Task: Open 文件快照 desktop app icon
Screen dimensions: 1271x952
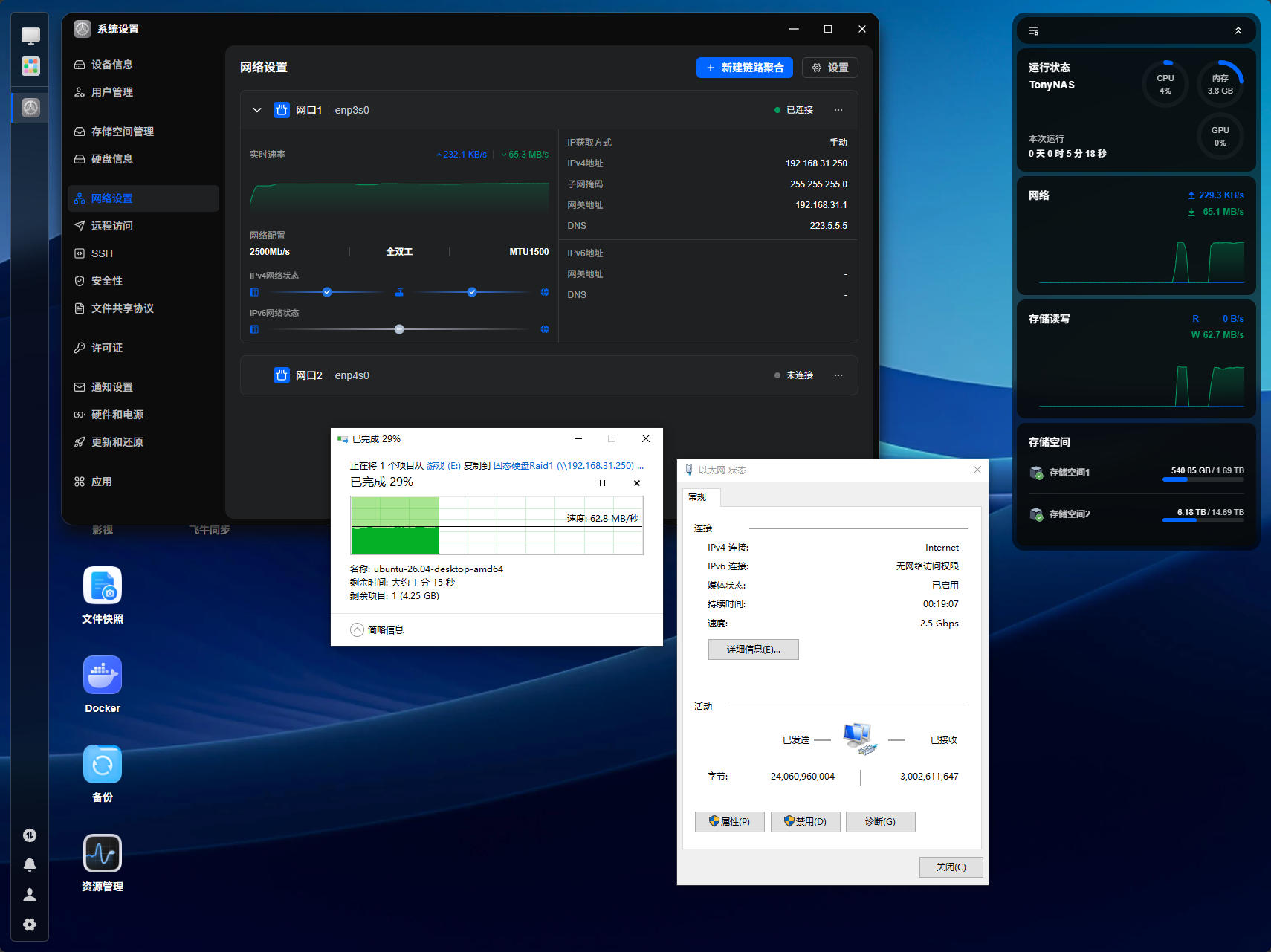Action: coord(103,586)
